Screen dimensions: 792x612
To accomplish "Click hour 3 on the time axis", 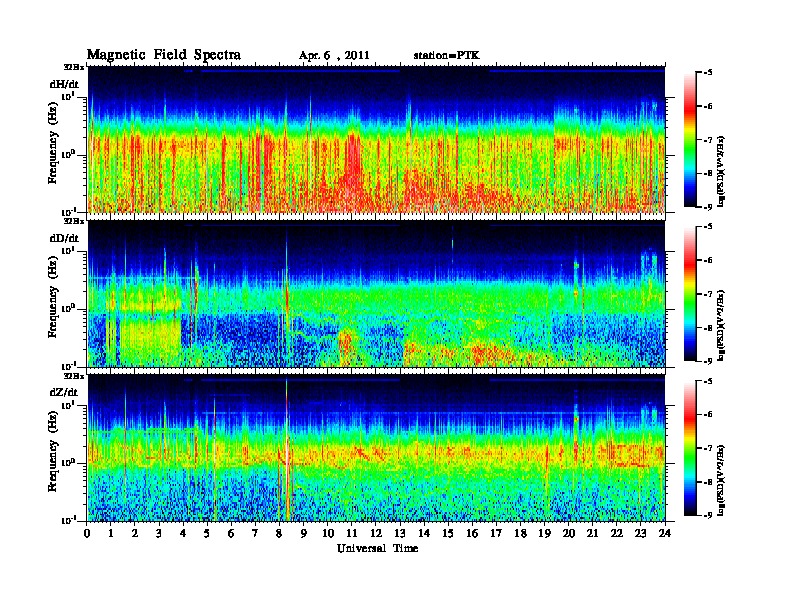I will pyautogui.click(x=159, y=533).
